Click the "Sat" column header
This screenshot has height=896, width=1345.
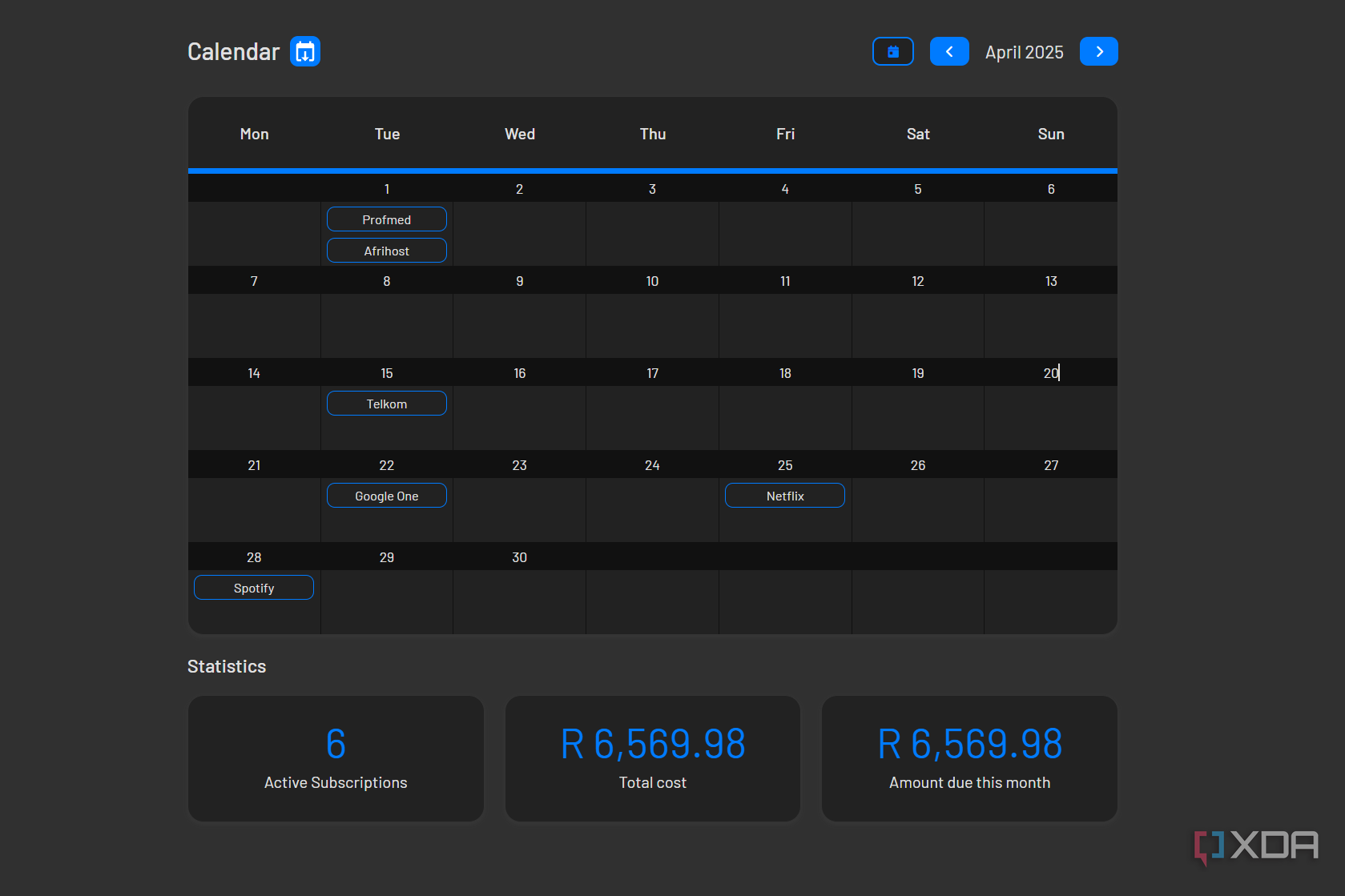tap(918, 134)
